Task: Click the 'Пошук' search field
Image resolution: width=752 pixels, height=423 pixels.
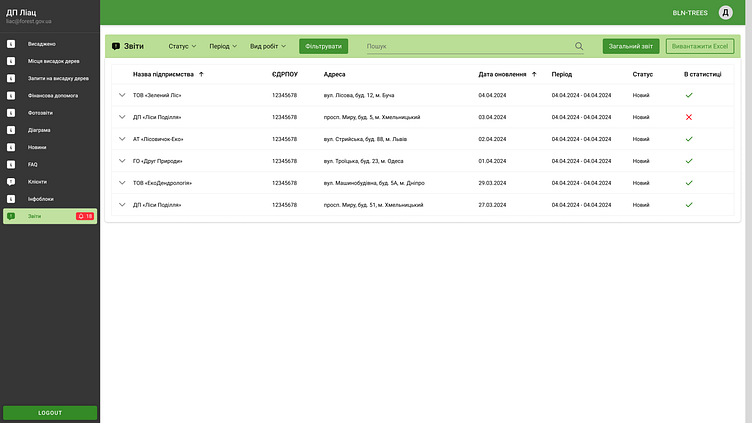Action: [465, 46]
